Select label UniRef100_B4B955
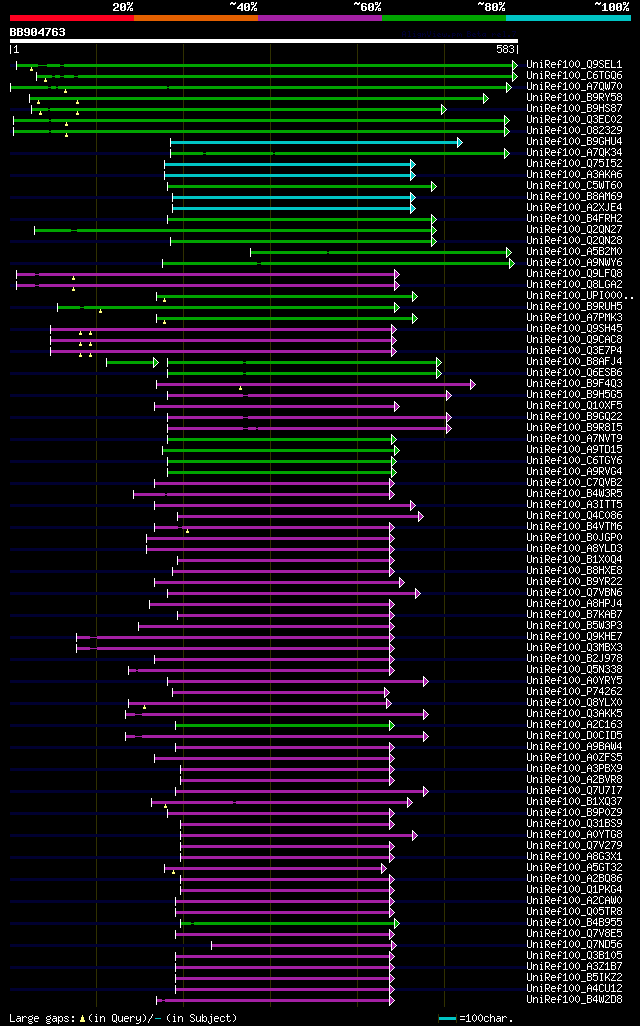640x1026 pixels. click(x=574, y=922)
